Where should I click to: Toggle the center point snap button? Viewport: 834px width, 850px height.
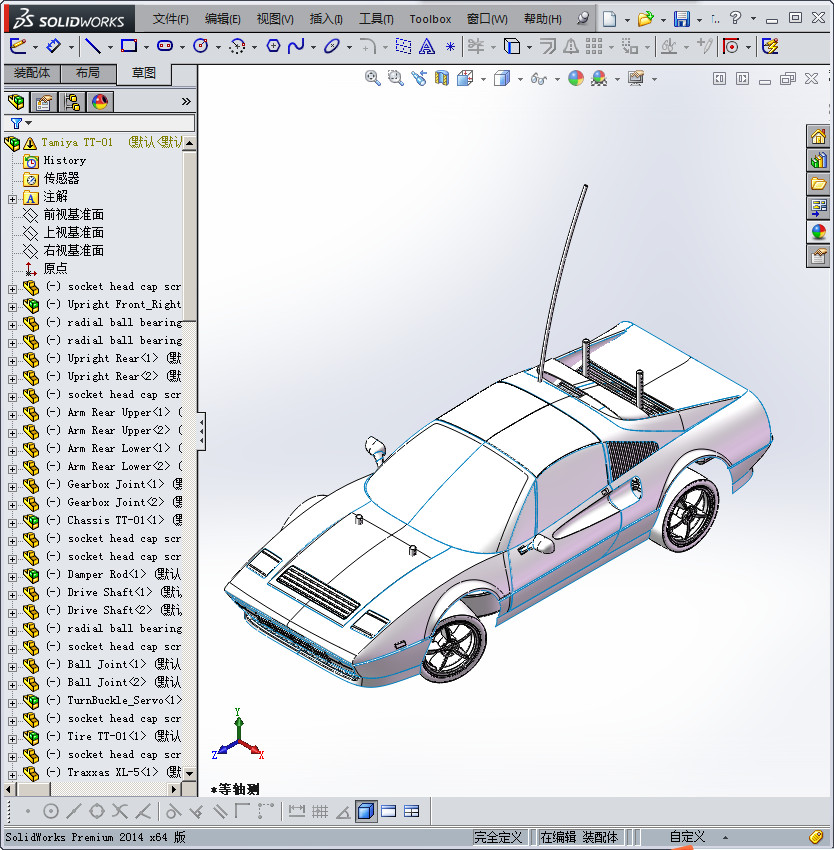click(x=50, y=812)
